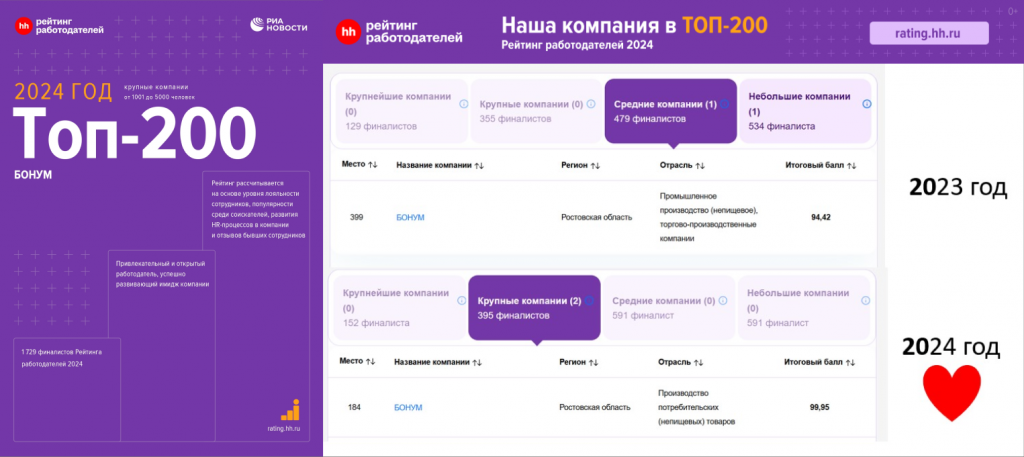Select the Небольшие компании (0) tab
Viewport: 1024px width, 457px height.
click(x=804, y=308)
